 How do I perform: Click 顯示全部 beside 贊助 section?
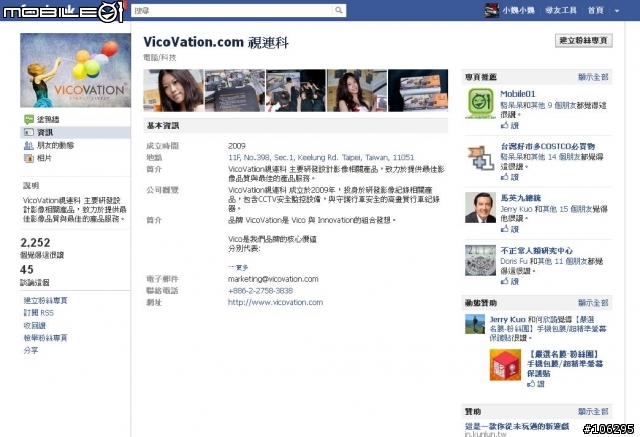pyautogui.click(x=593, y=411)
